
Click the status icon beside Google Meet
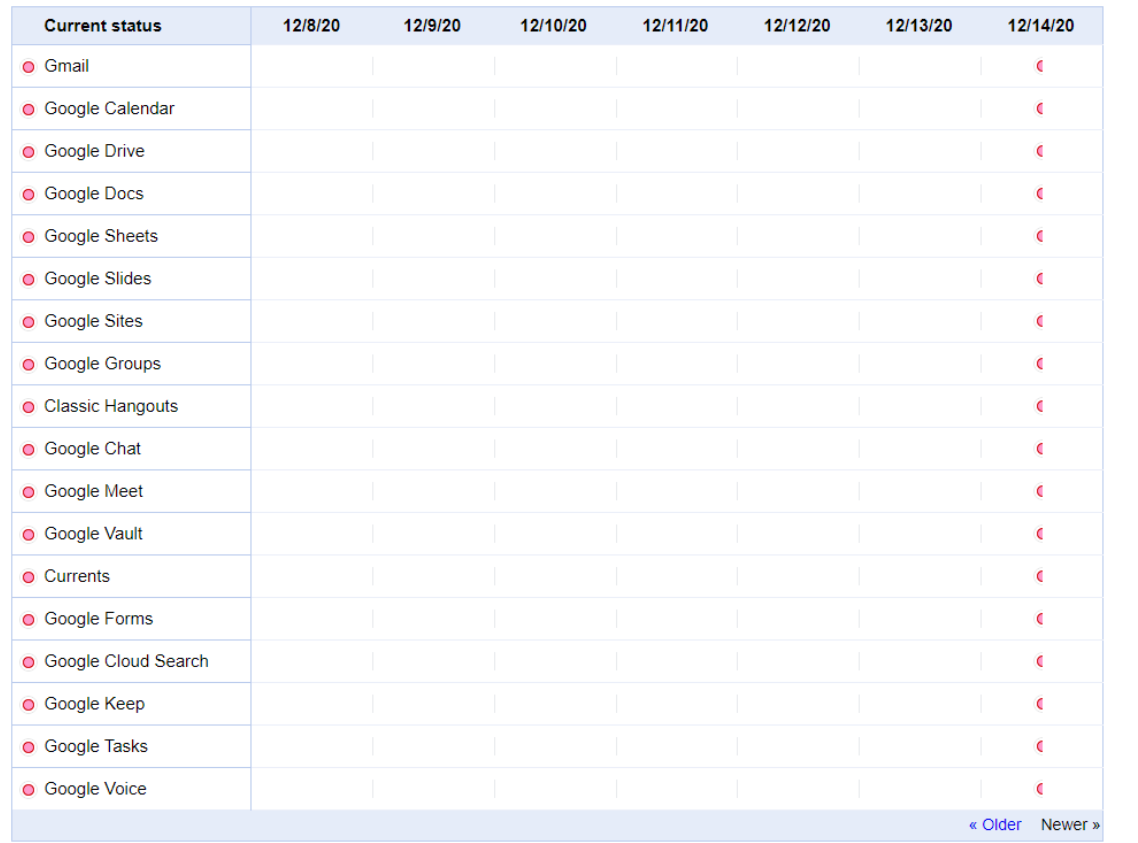[x=29, y=492]
